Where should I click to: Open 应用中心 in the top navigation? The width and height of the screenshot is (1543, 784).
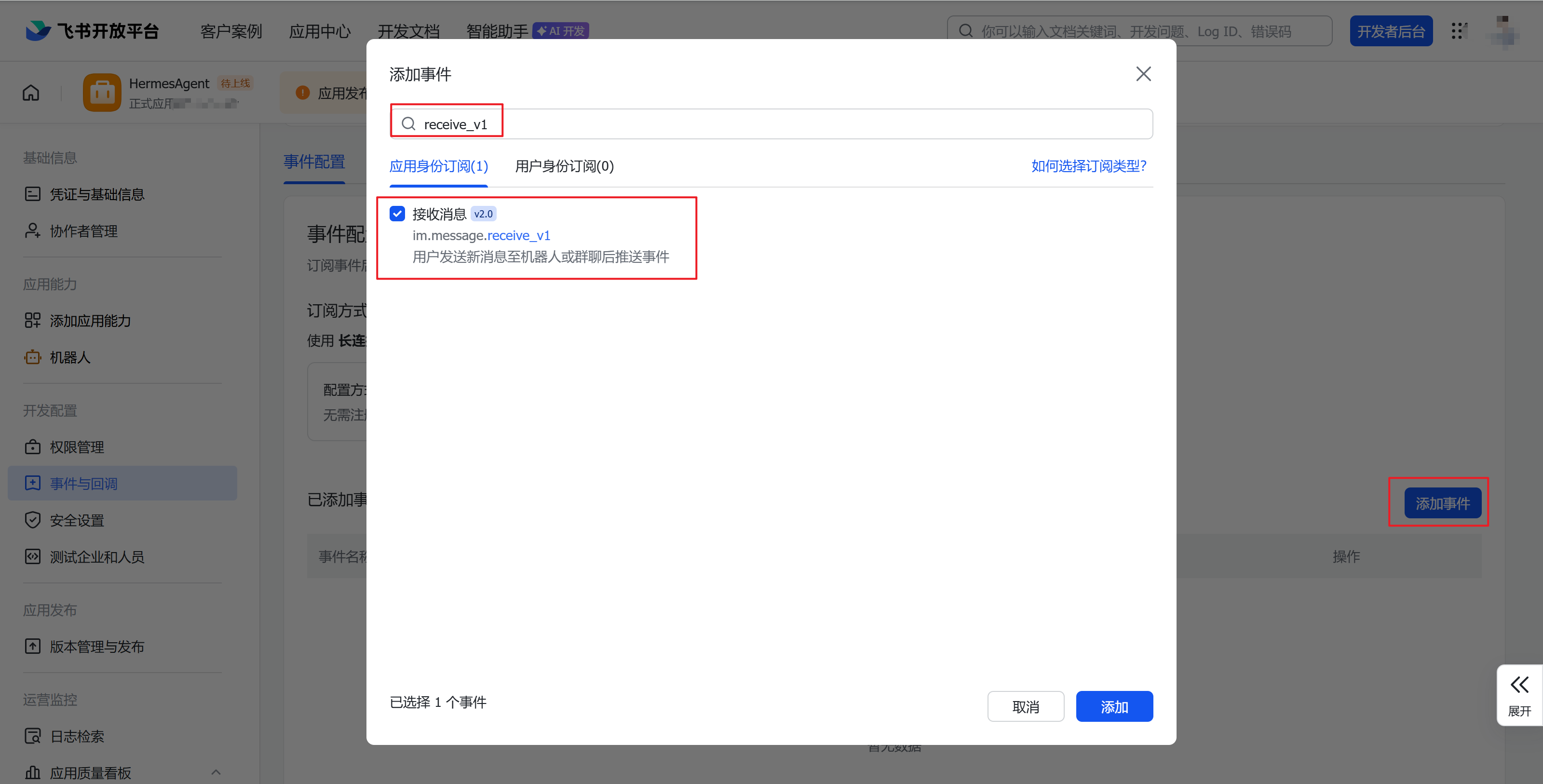click(x=320, y=31)
